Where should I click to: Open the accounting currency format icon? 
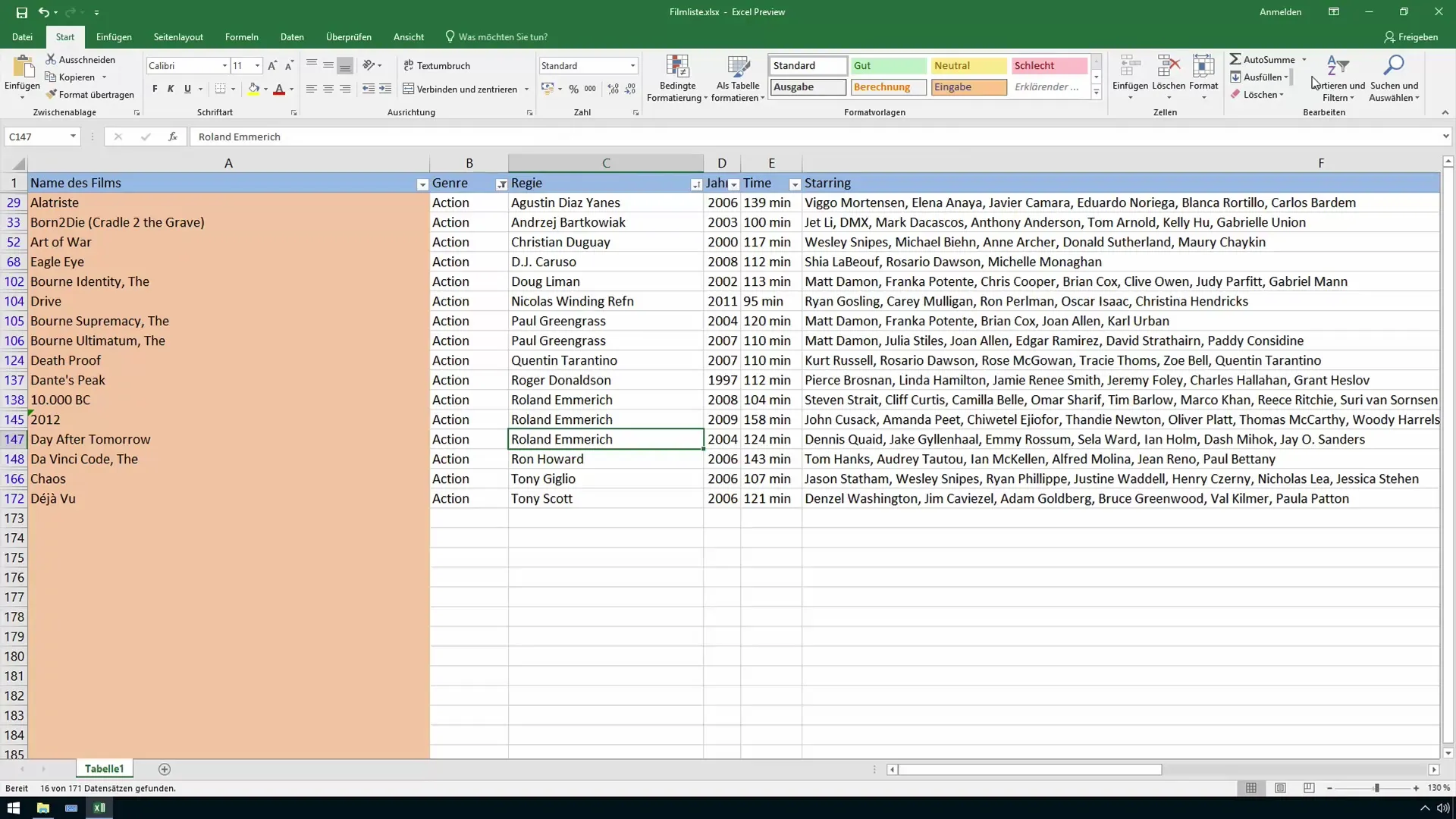547,89
